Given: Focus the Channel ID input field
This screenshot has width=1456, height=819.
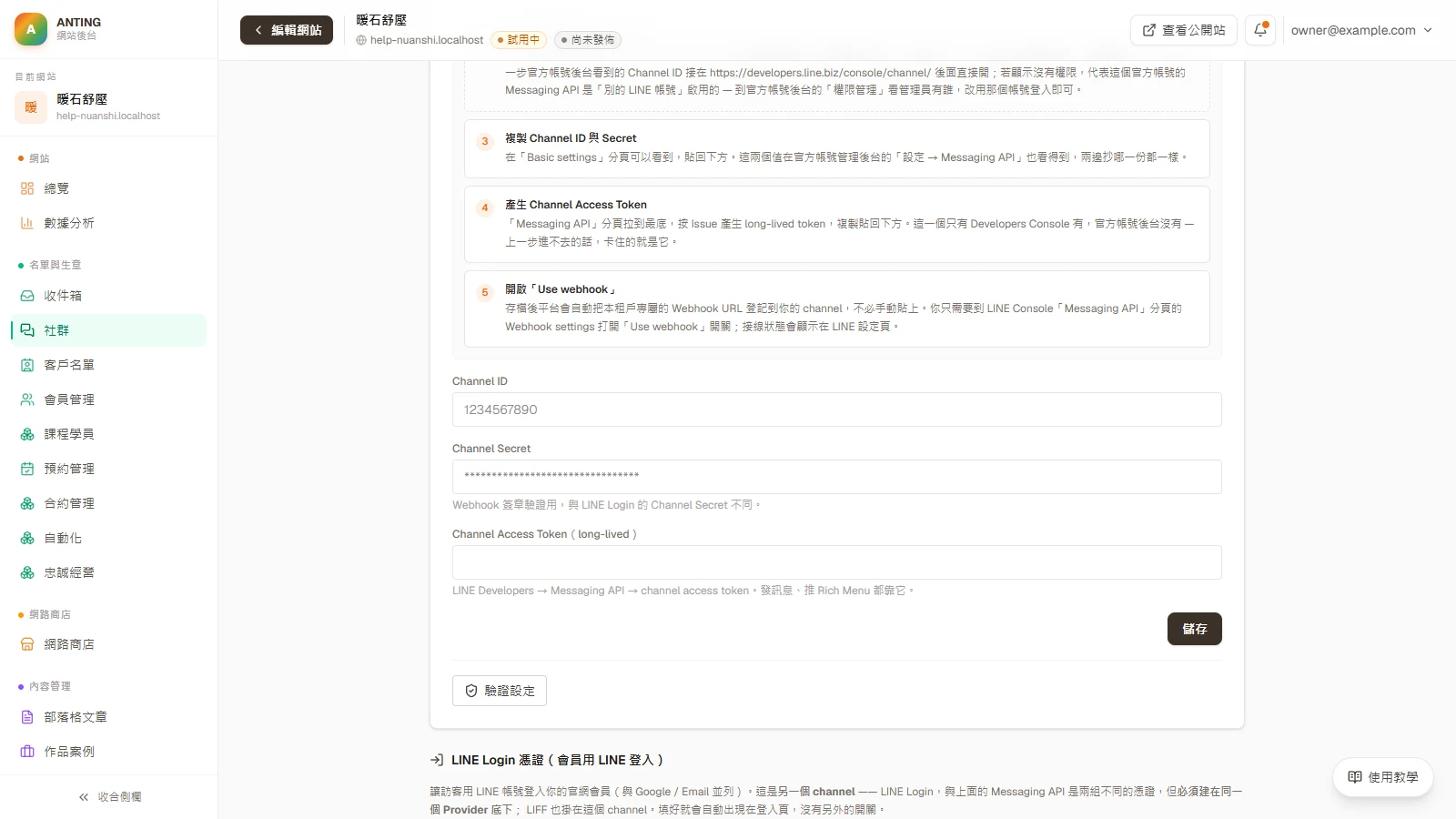Looking at the screenshot, I should (836, 409).
